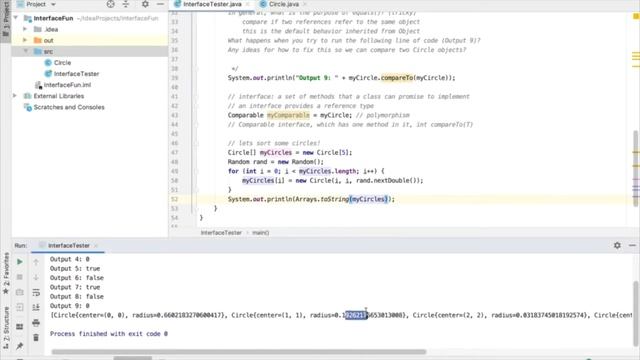Open the Project view dropdown
Viewport: 640px width, 360px height.
pyautogui.click(x=53, y=4)
